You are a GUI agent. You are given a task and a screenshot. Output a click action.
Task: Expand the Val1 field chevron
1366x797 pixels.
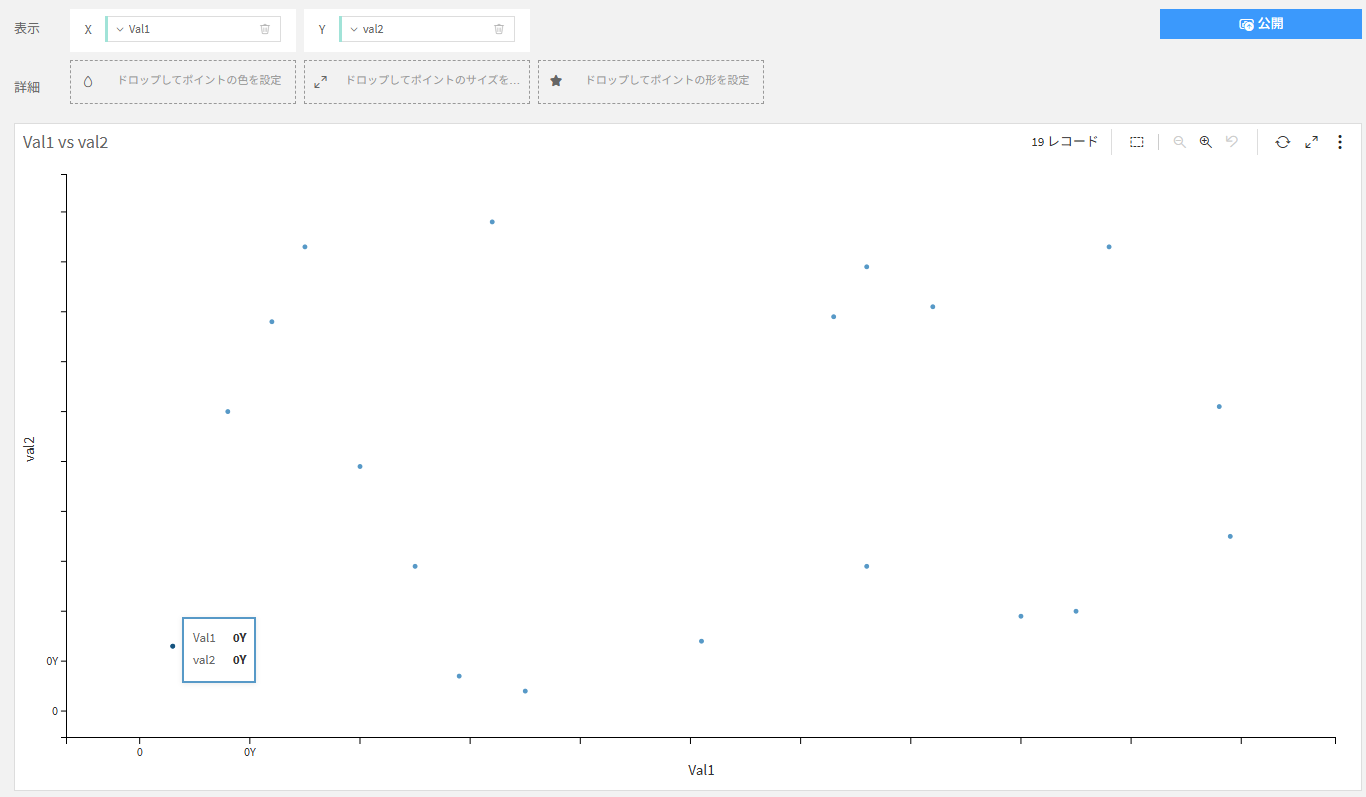pyautogui.click(x=120, y=29)
